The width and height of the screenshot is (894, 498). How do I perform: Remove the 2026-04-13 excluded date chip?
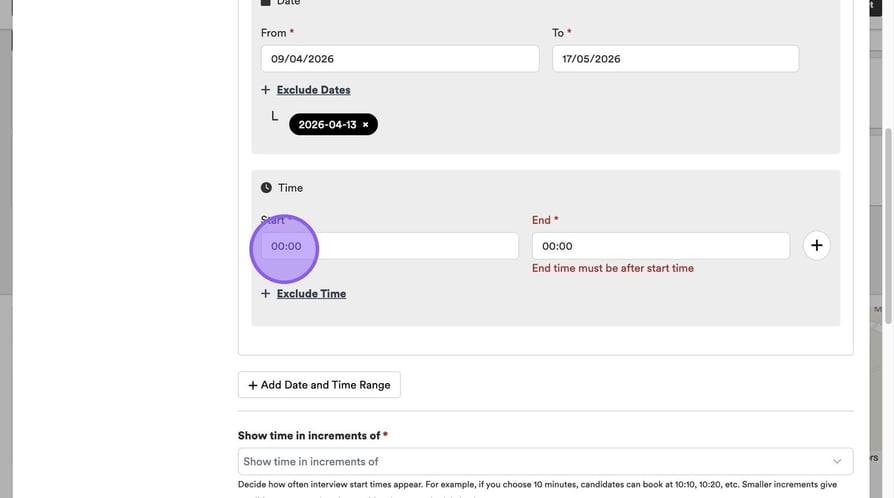coord(365,125)
